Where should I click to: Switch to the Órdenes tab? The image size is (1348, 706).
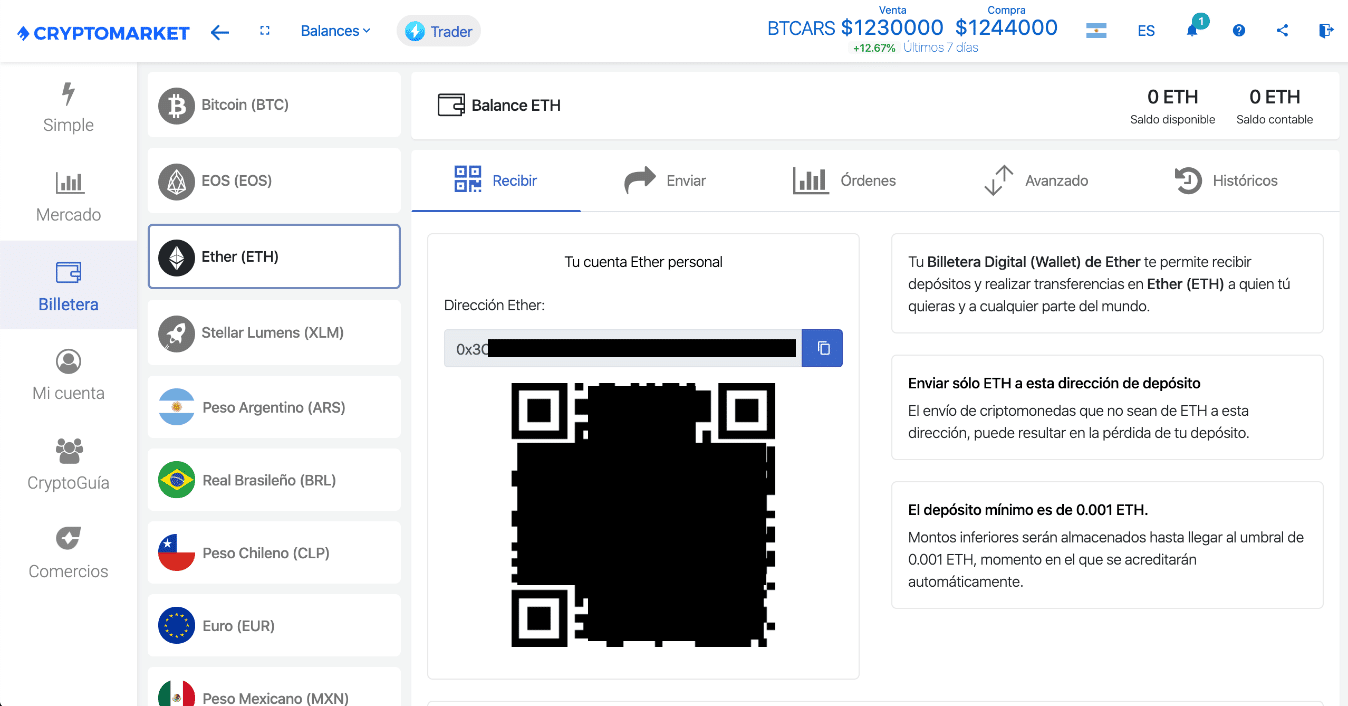(844, 181)
